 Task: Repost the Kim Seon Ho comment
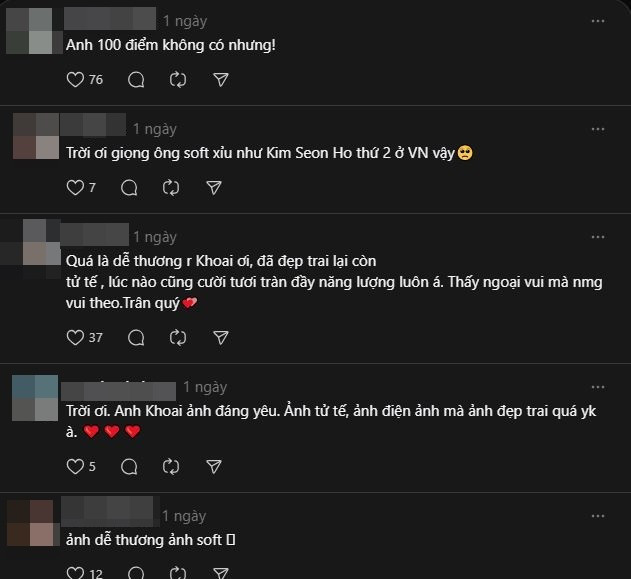pyautogui.click(x=171, y=187)
